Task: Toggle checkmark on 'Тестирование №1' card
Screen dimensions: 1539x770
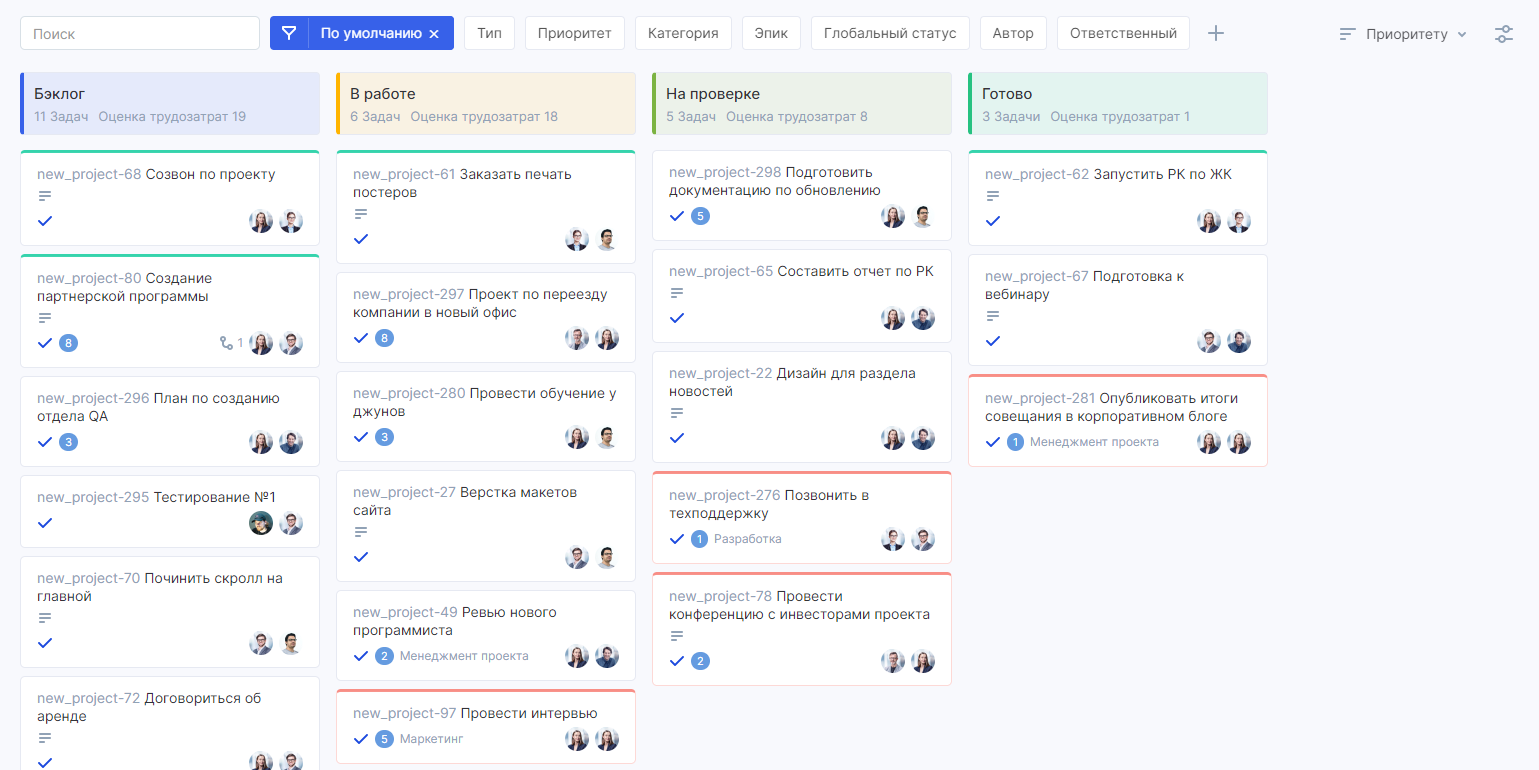Action: coord(45,522)
